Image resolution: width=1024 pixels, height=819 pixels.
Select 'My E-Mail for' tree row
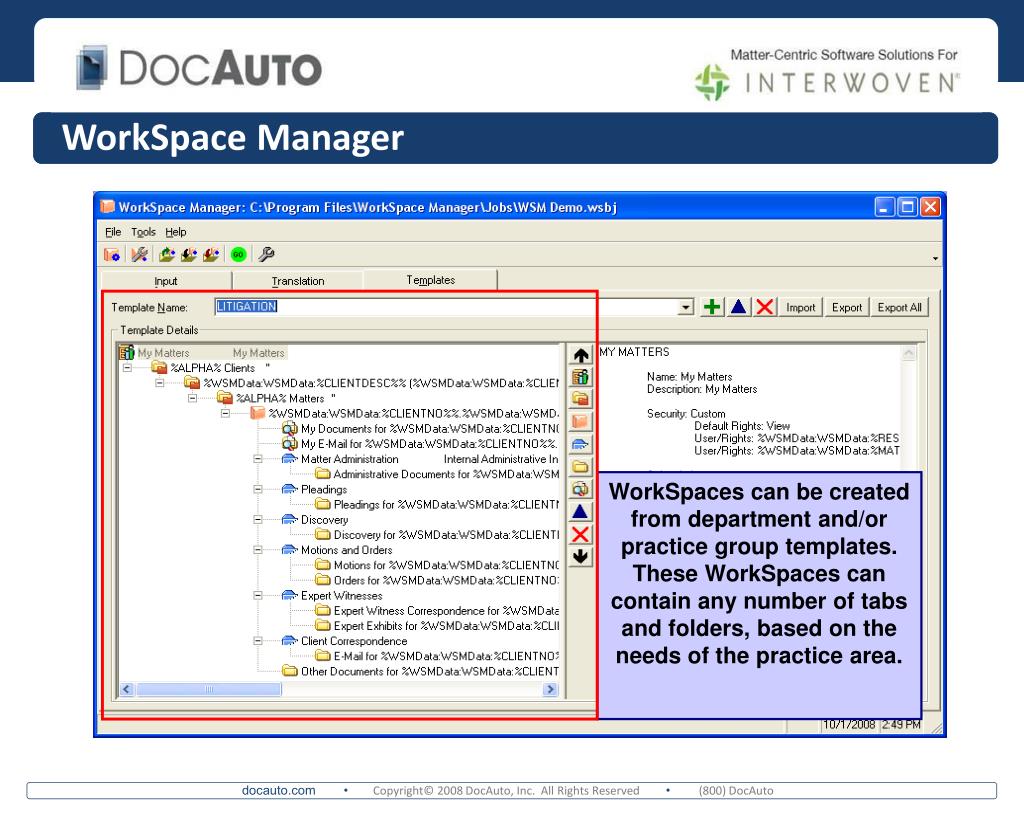tap(421, 444)
